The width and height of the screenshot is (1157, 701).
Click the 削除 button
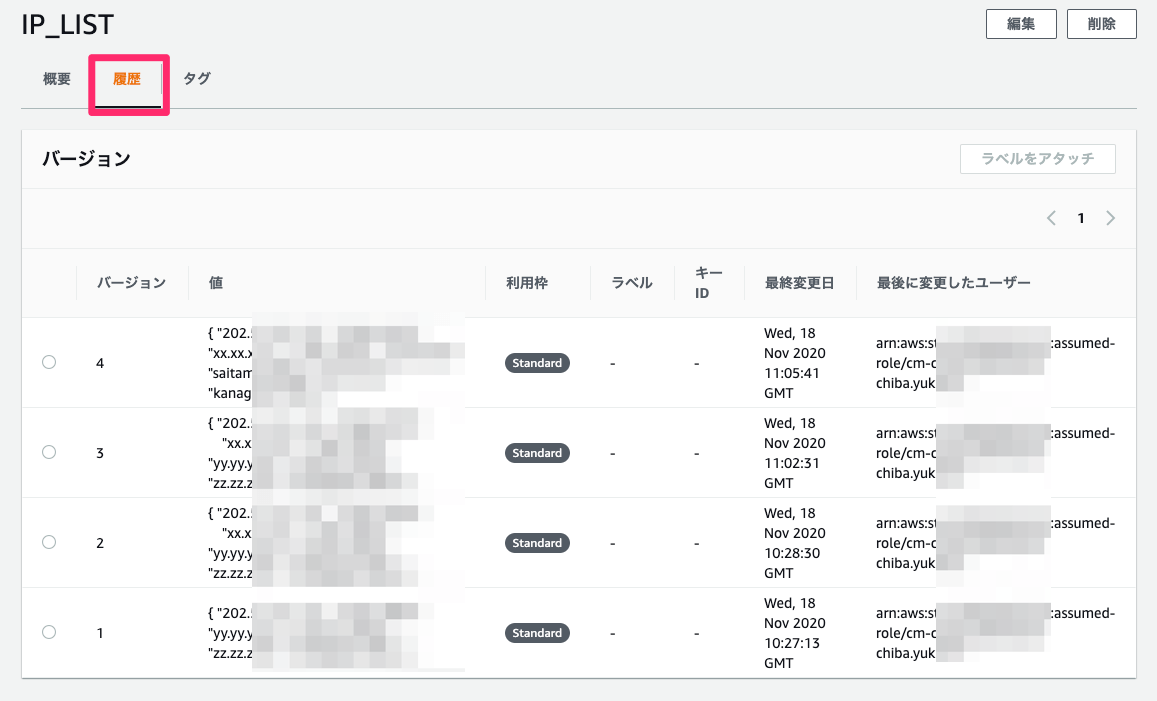[1101, 23]
